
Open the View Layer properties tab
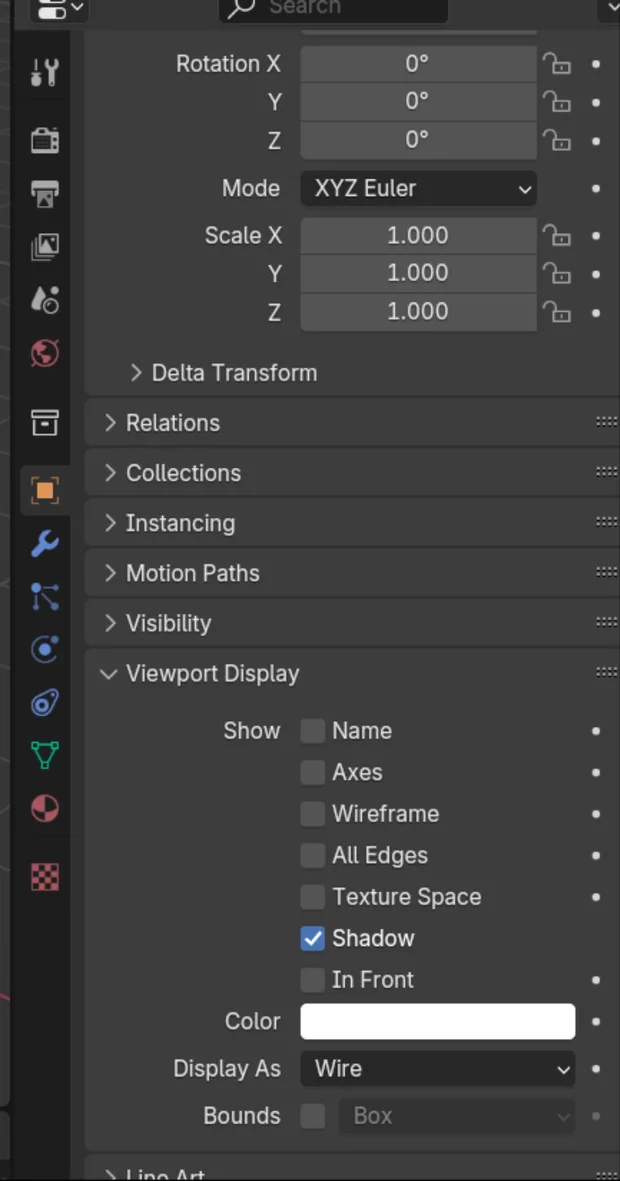coord(44,246)
